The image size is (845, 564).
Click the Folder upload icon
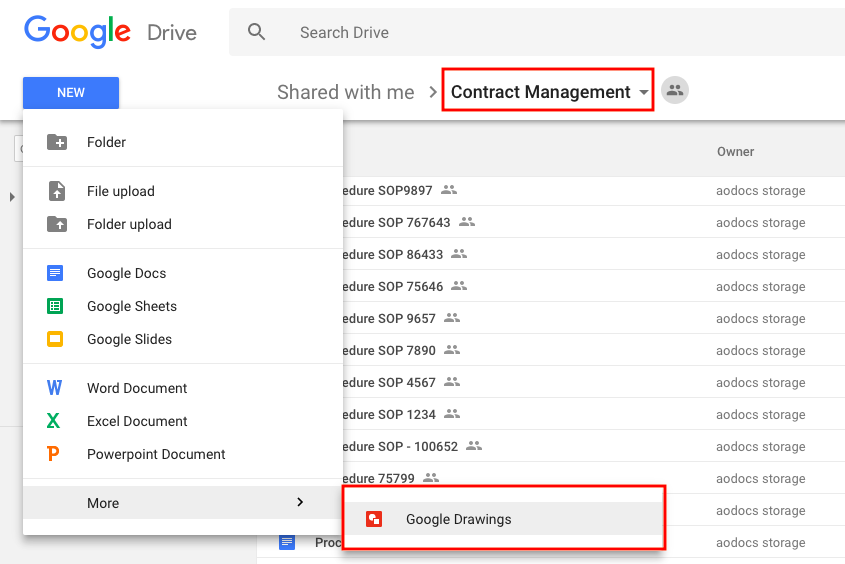57,224
